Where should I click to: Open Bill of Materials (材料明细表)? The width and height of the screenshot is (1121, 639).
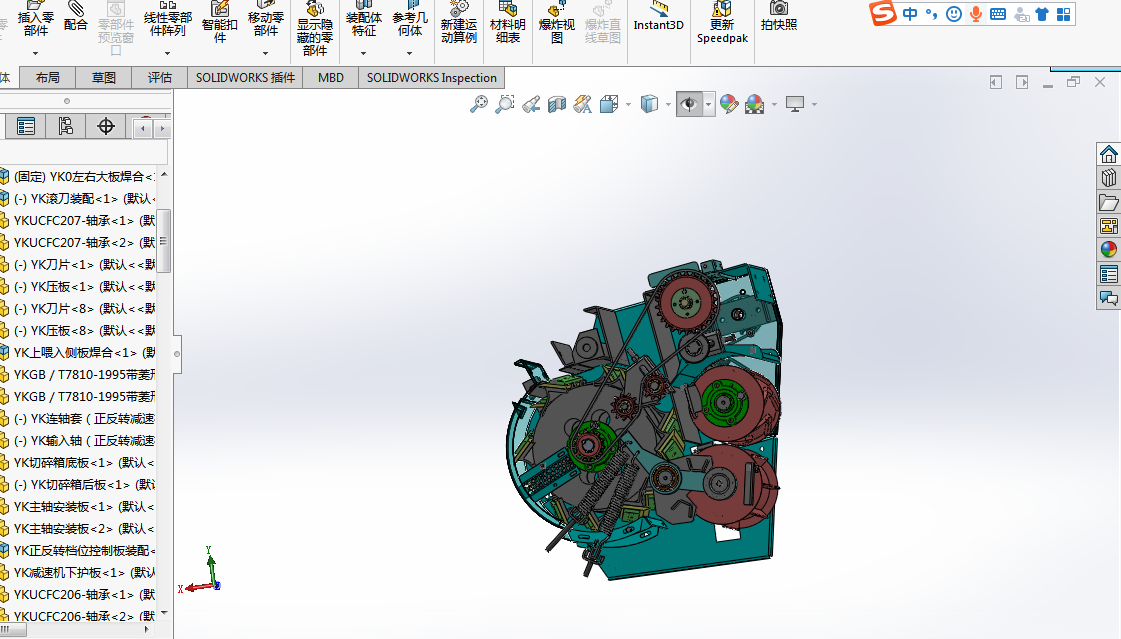click(508, 23)
